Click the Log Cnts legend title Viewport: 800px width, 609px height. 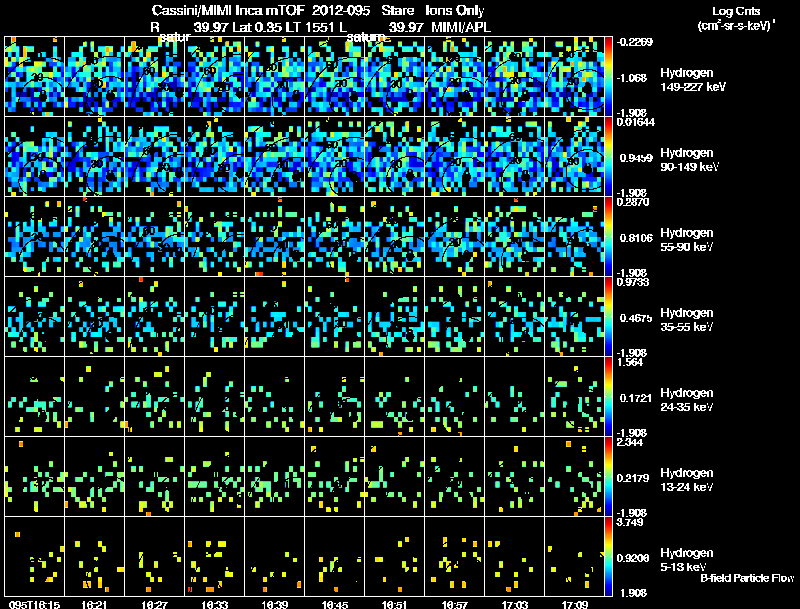(735, 11)
